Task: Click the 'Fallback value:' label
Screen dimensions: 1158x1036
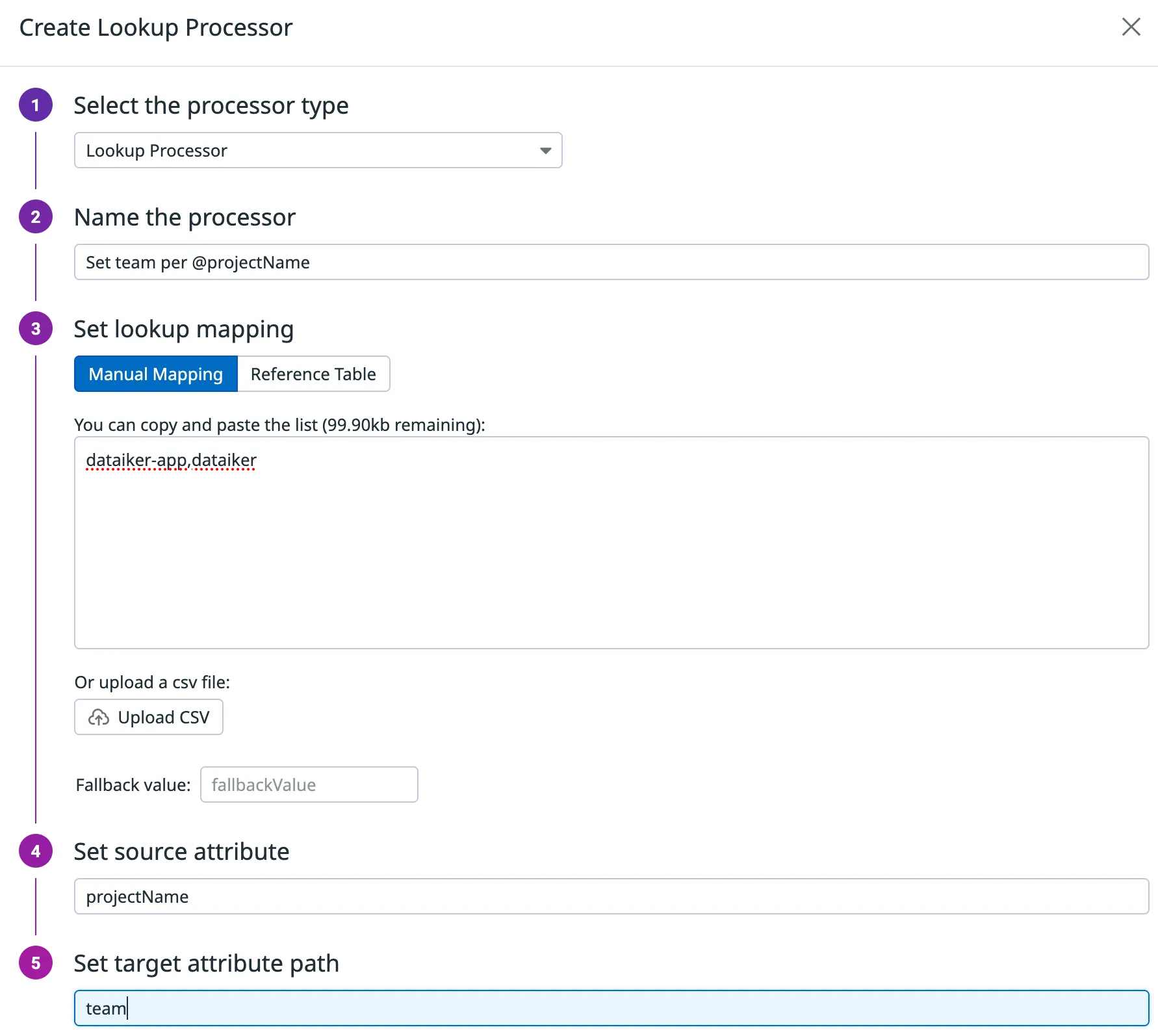Action: point(133,785)
